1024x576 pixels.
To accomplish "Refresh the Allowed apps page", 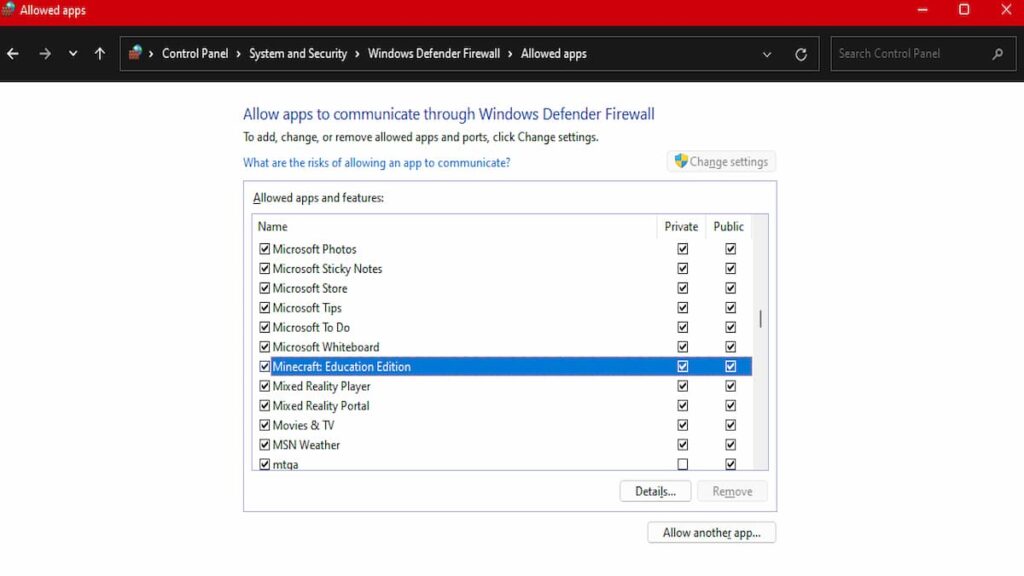I will [801, 54].
